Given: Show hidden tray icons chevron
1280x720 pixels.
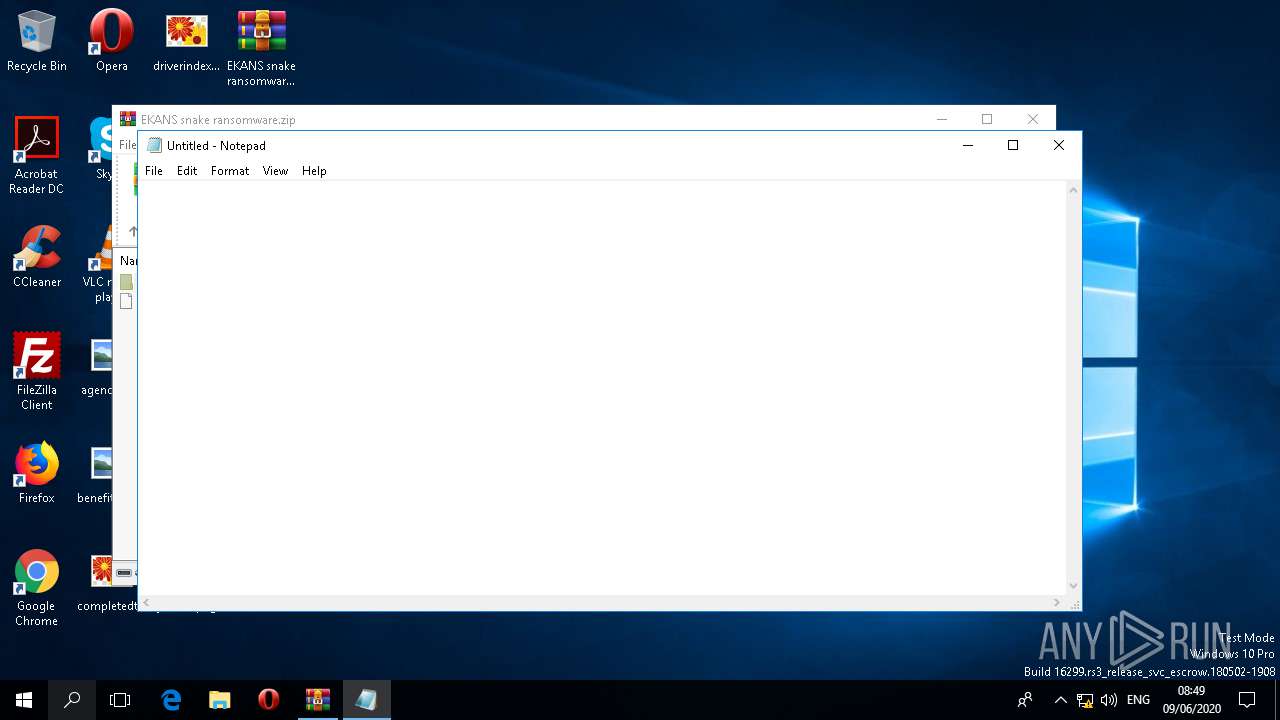Looking at the screenshot, I should point(1060,700).
